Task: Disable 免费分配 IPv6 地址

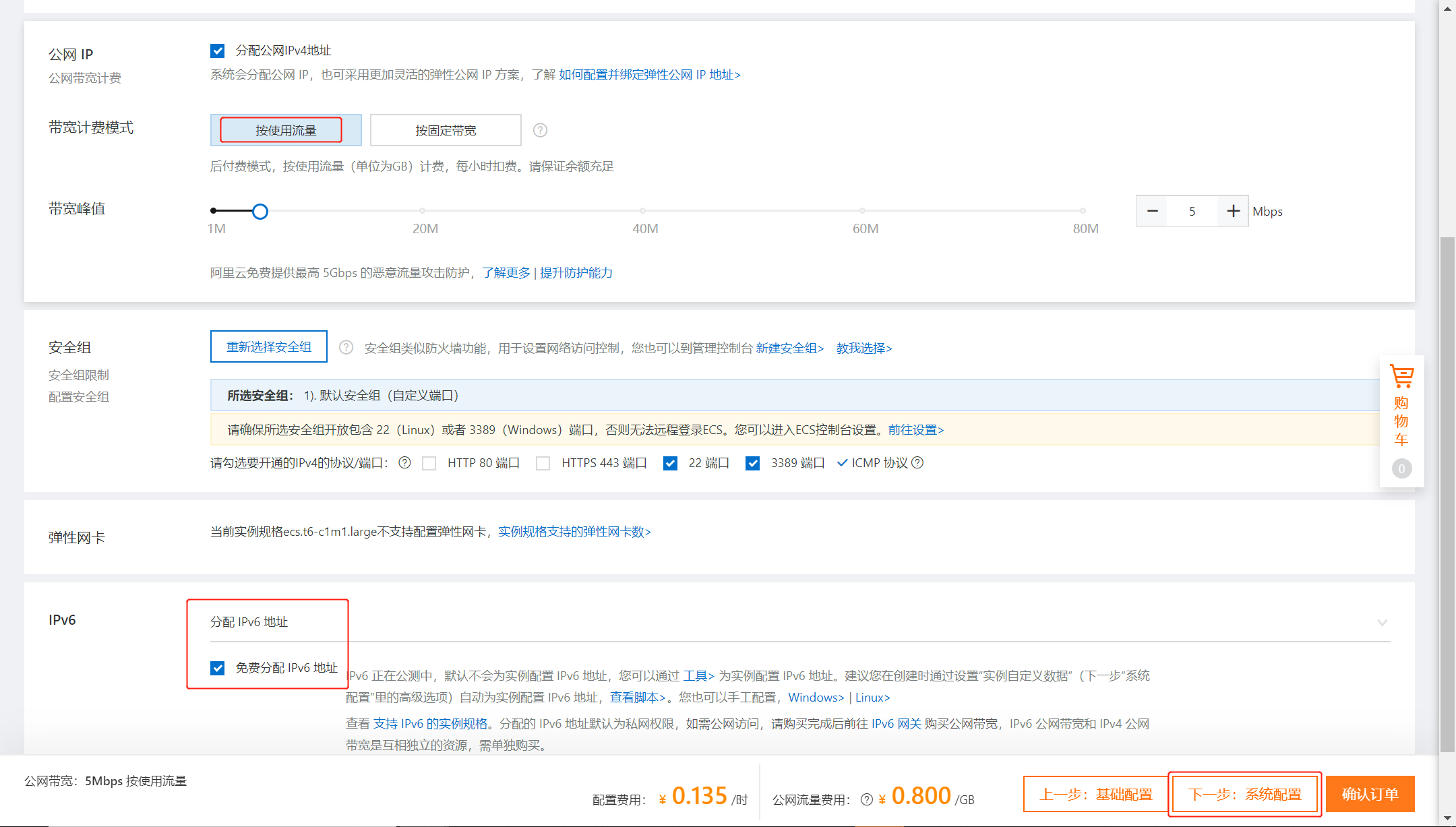Action: tap(217, 668)
